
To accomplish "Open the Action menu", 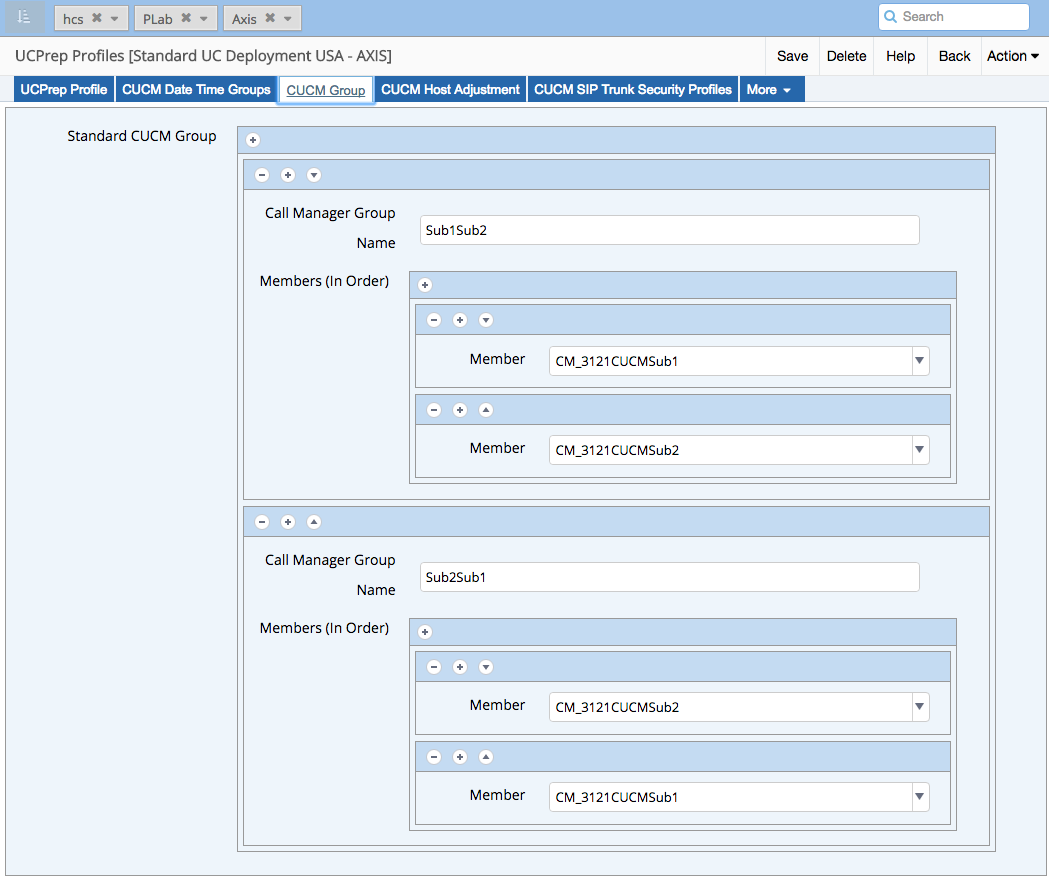I will pos(1012,56).
